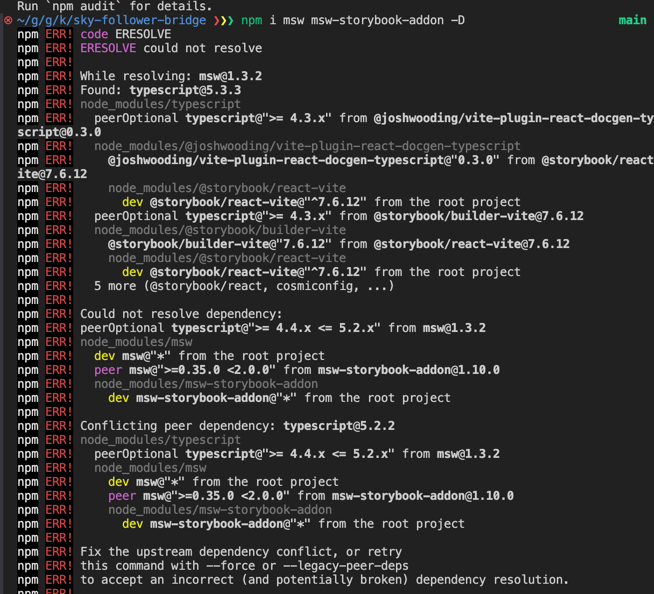Click the prompt path ~/g/g/k/sky-follower-bridge

coord(111,20)
